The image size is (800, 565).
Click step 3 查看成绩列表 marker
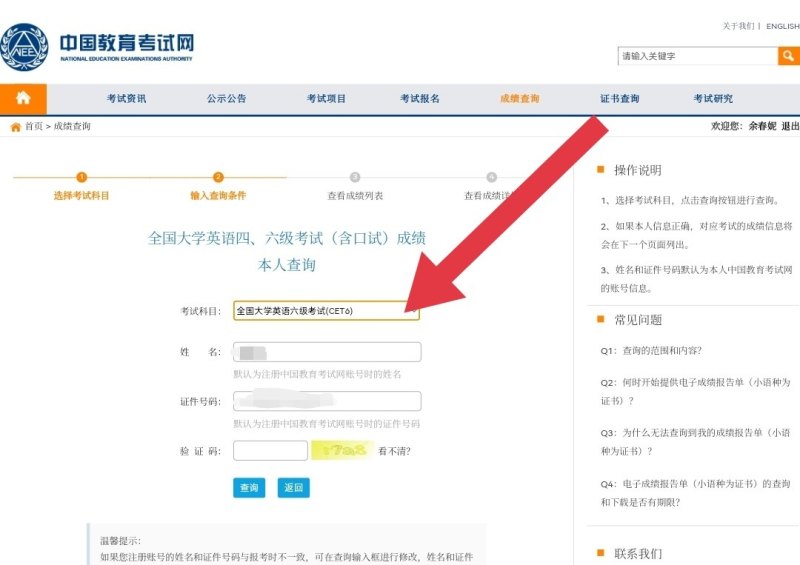point(355,177)
